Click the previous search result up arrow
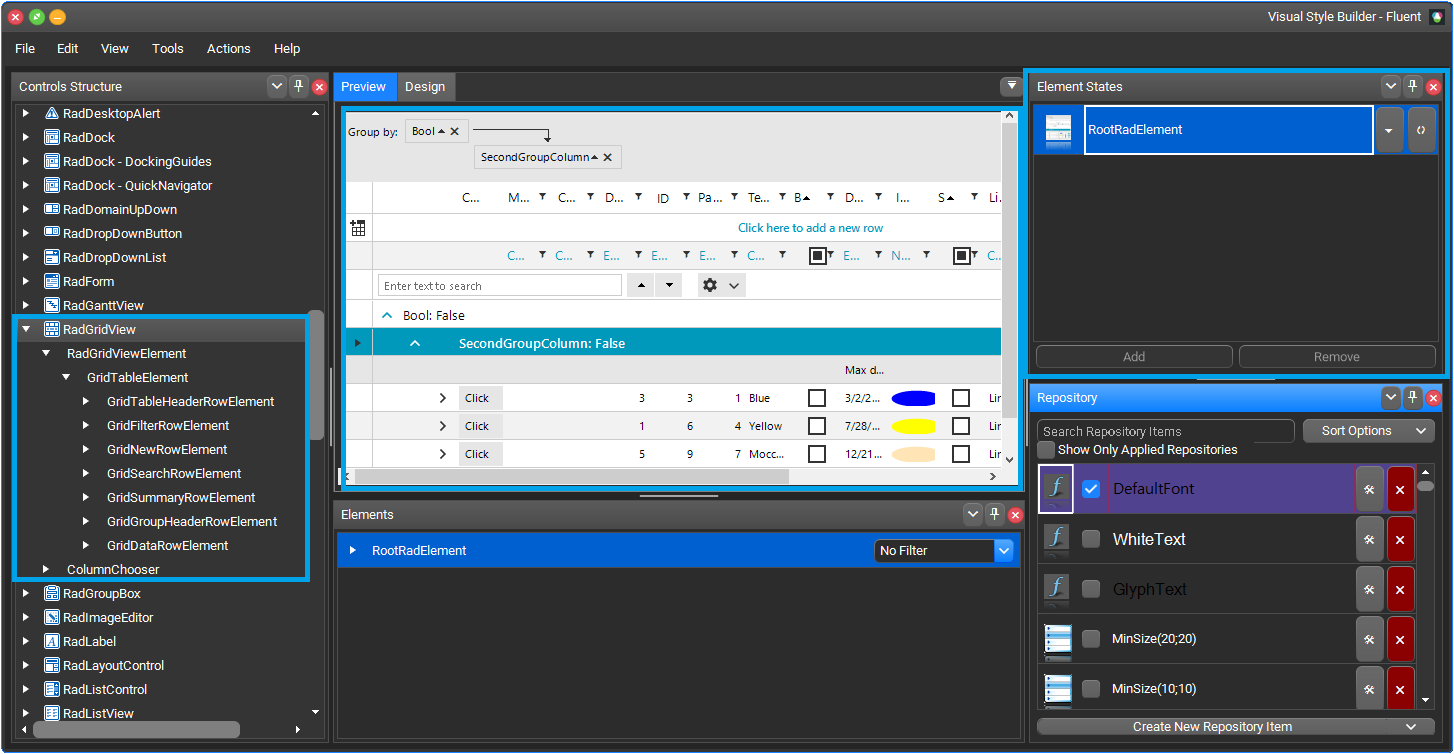 click(x=641, y=285)
